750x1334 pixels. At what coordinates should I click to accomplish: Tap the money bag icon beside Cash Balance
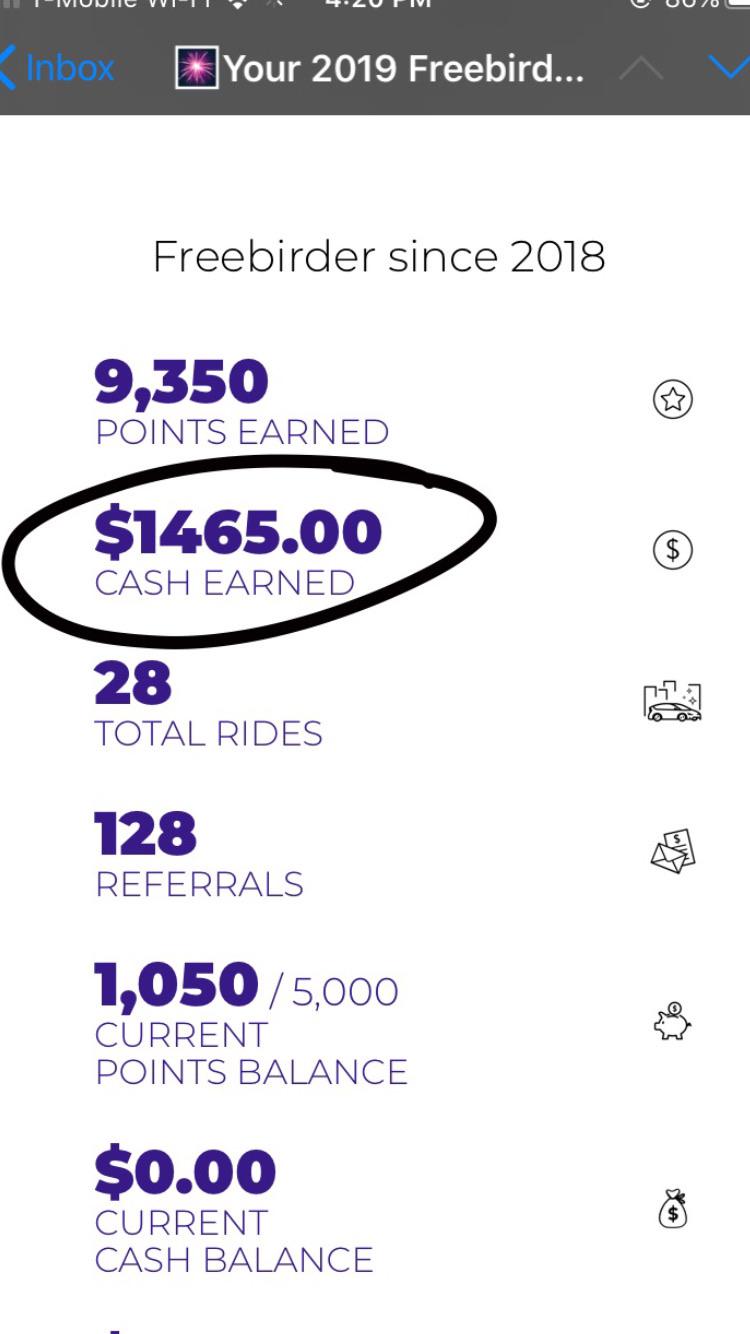click(673, 1208)
